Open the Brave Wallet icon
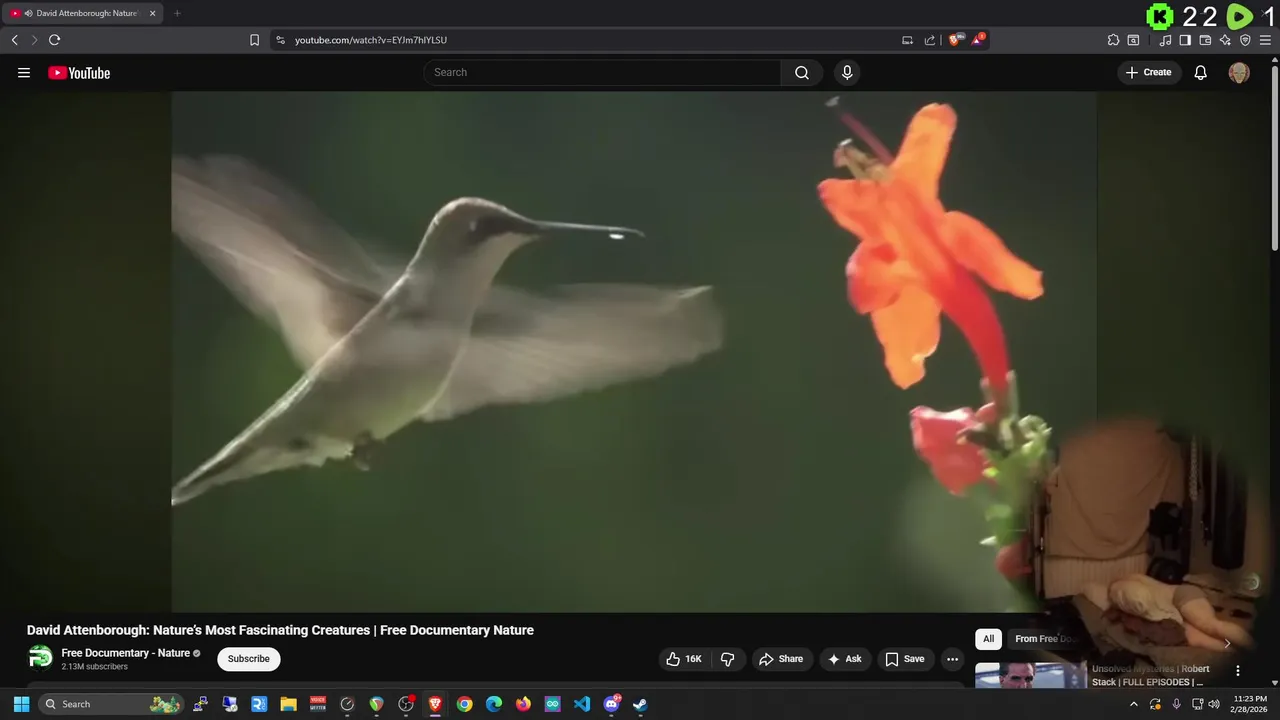Screen dimensions: 1280x720 click(x=1205, y=40)
